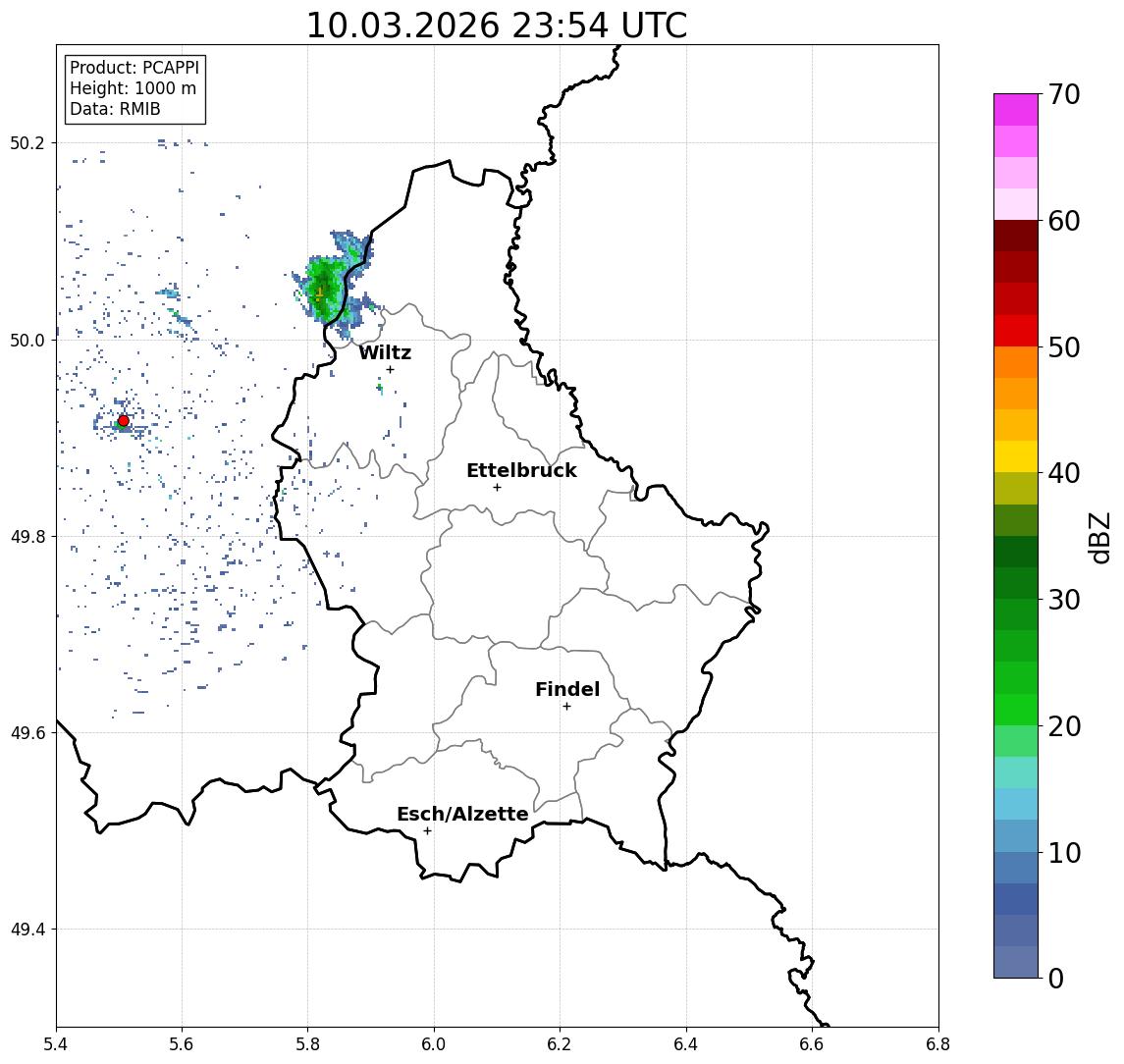Click latitude axis label 49.8
1124x1064 pixels.
click(x=27, y=536)
